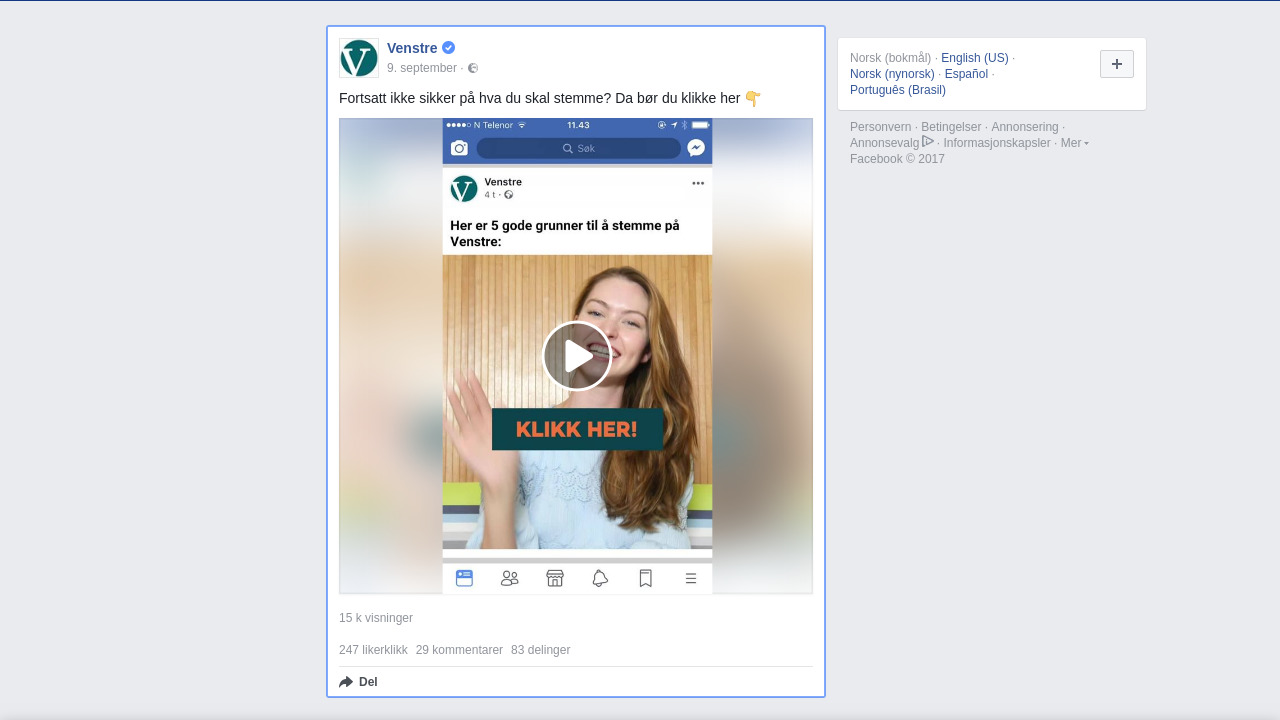Click the plus button to add languages

pyautogui.click(x=1116, y=64)
